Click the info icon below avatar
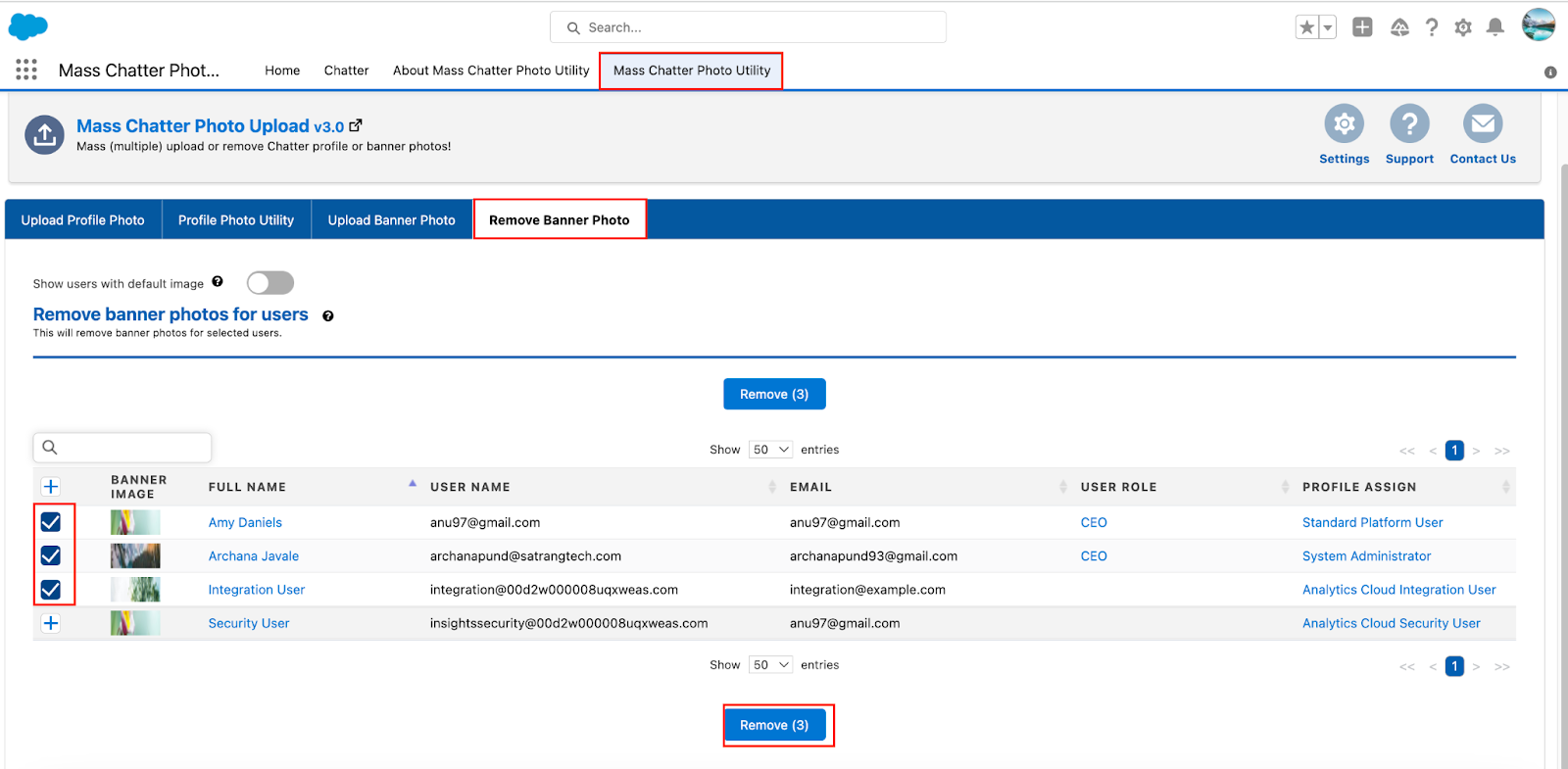 click(x=1550, y=72)
